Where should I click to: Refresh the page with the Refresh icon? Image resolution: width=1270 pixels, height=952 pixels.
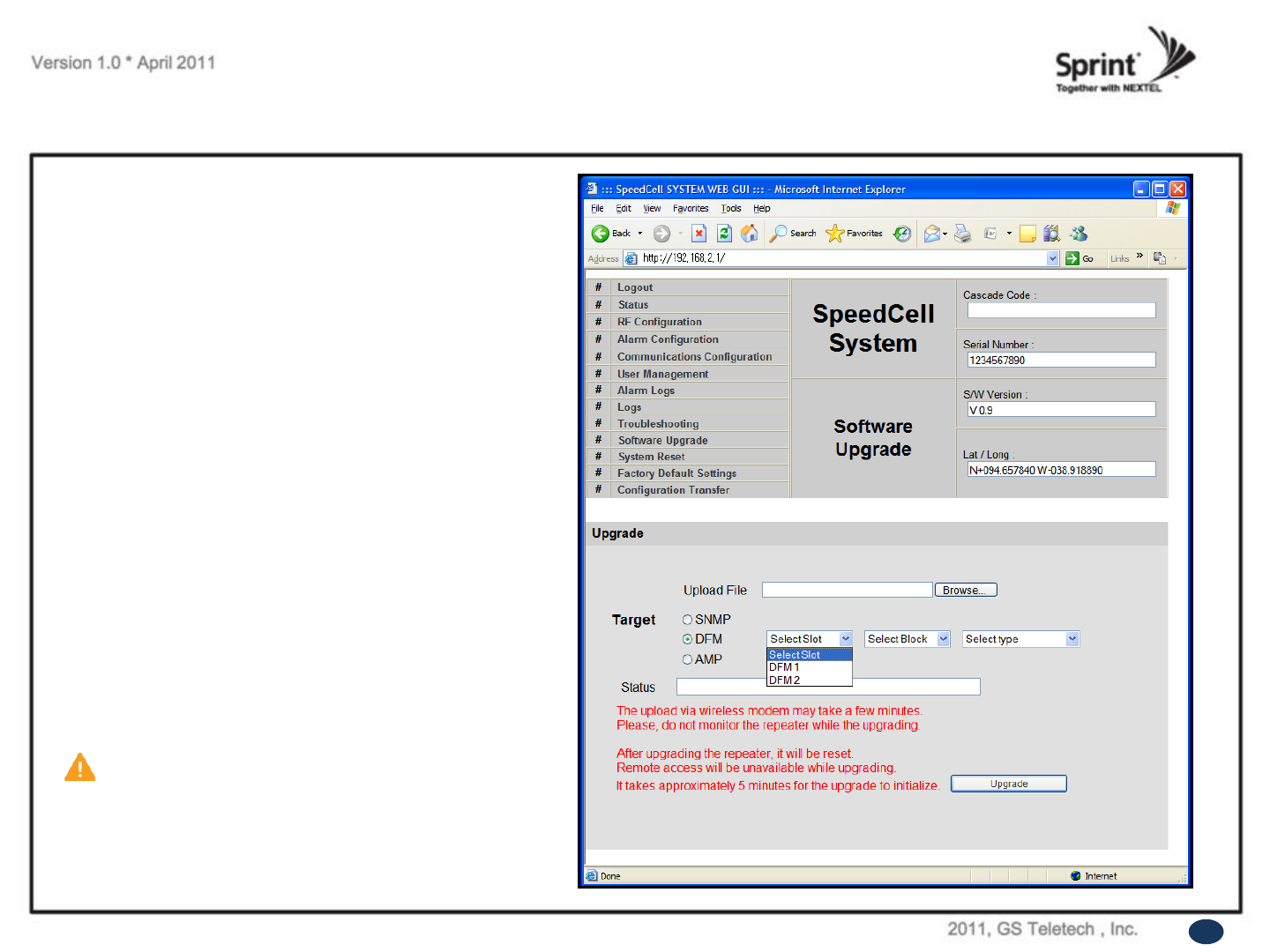point(724,234)
